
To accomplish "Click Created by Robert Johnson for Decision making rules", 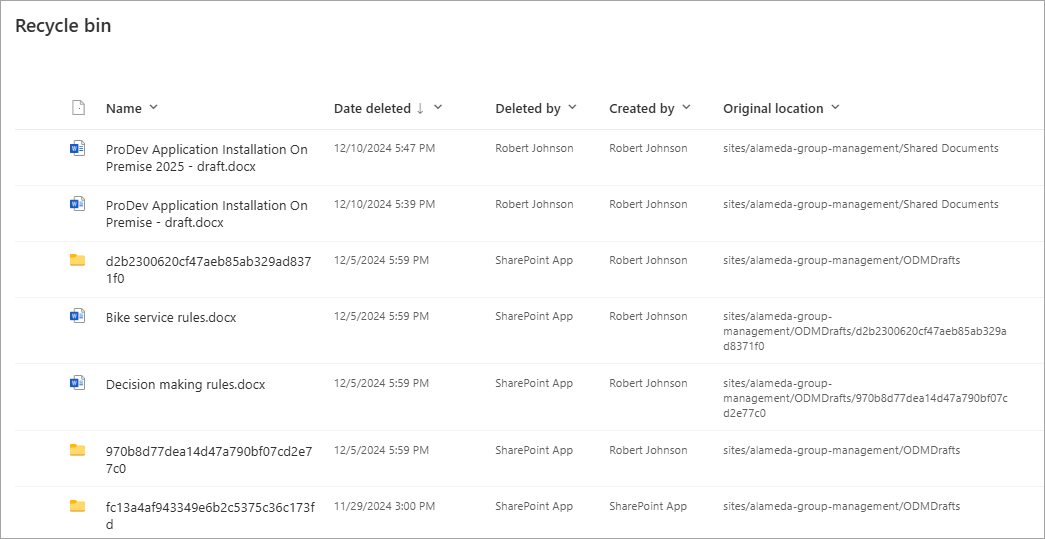I will (648, 383).
